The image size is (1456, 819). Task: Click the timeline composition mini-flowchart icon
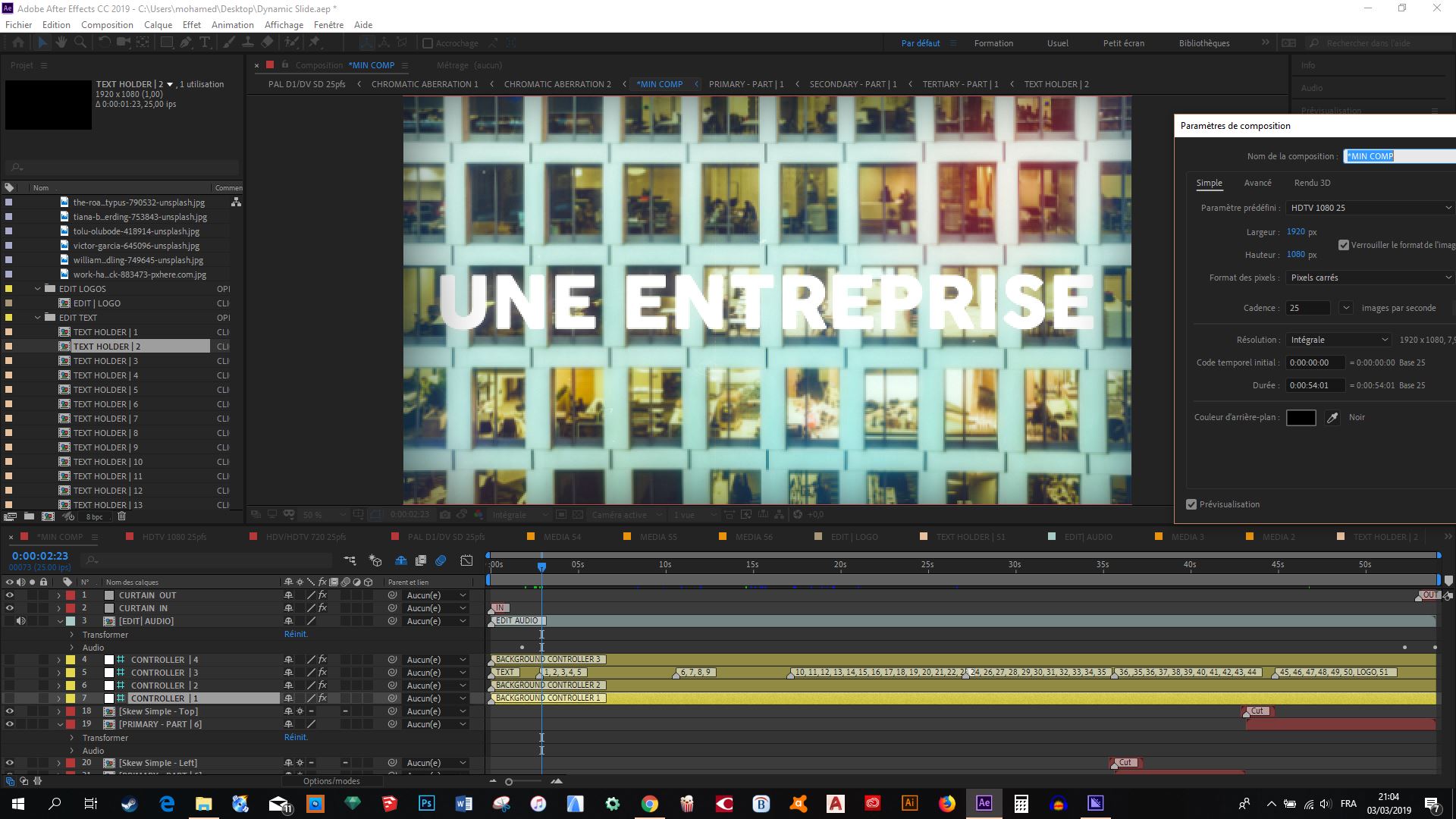coord(350,560)
